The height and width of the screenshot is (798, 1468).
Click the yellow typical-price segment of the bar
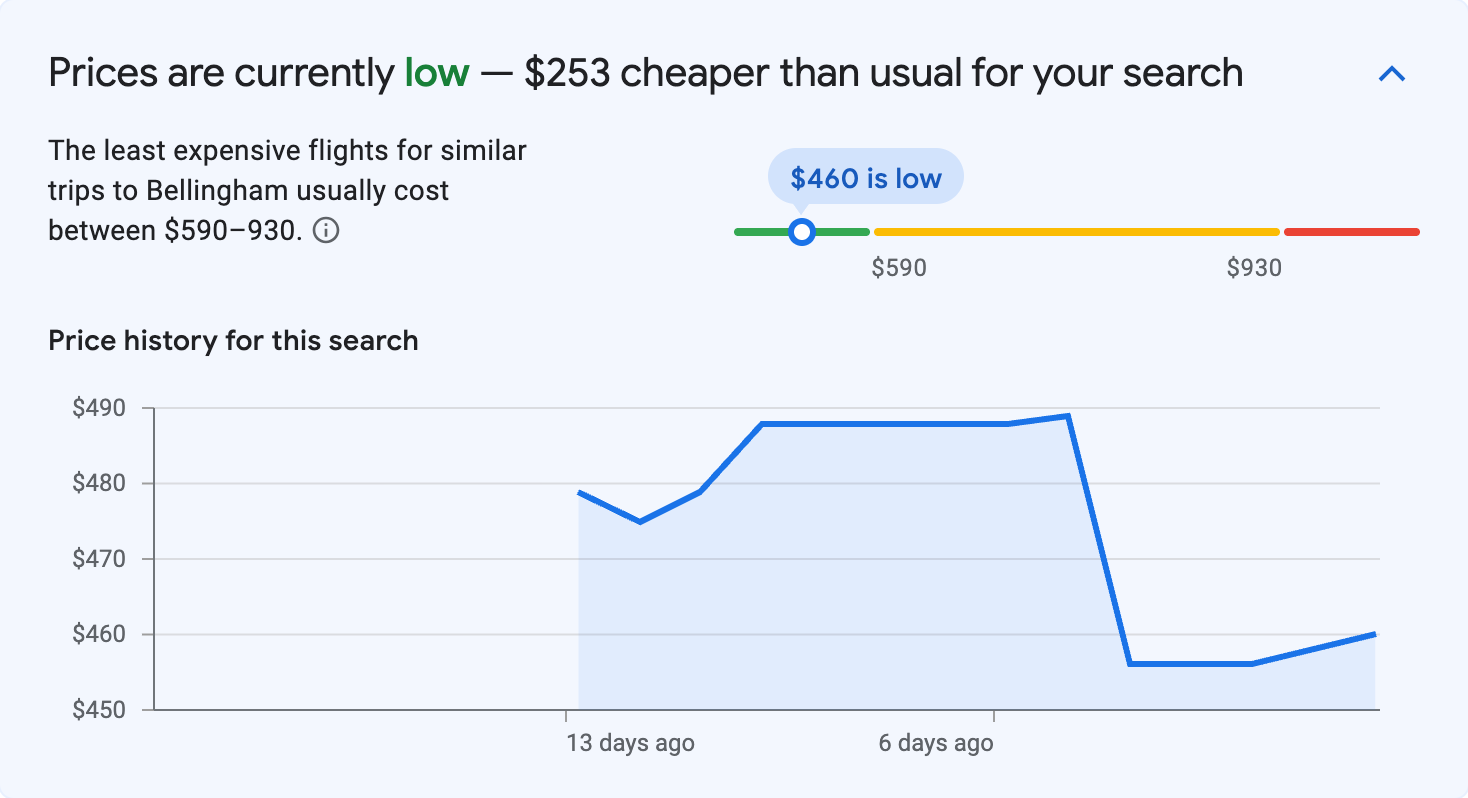(1075, 231)
